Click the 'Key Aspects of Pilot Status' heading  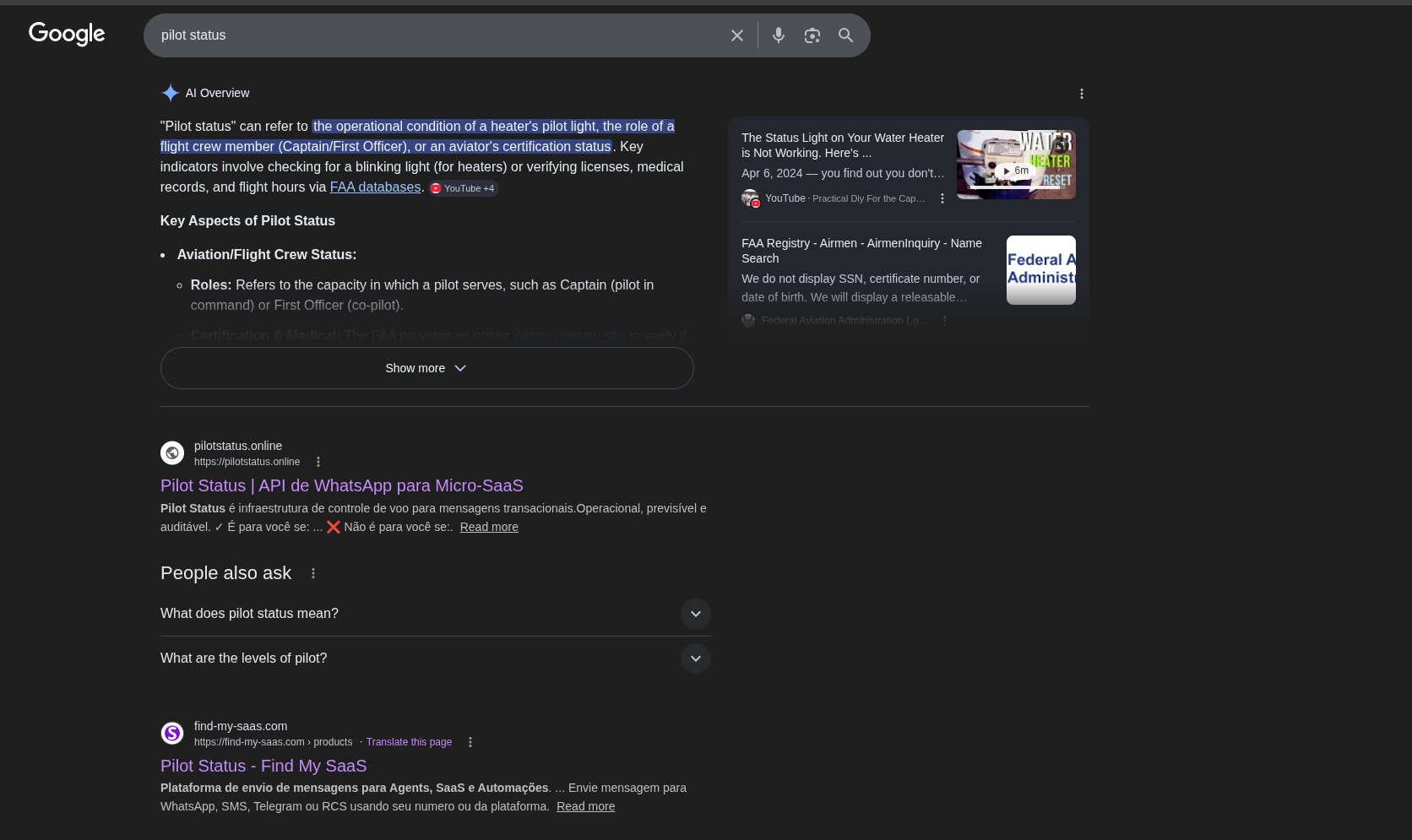click(247, 220)
